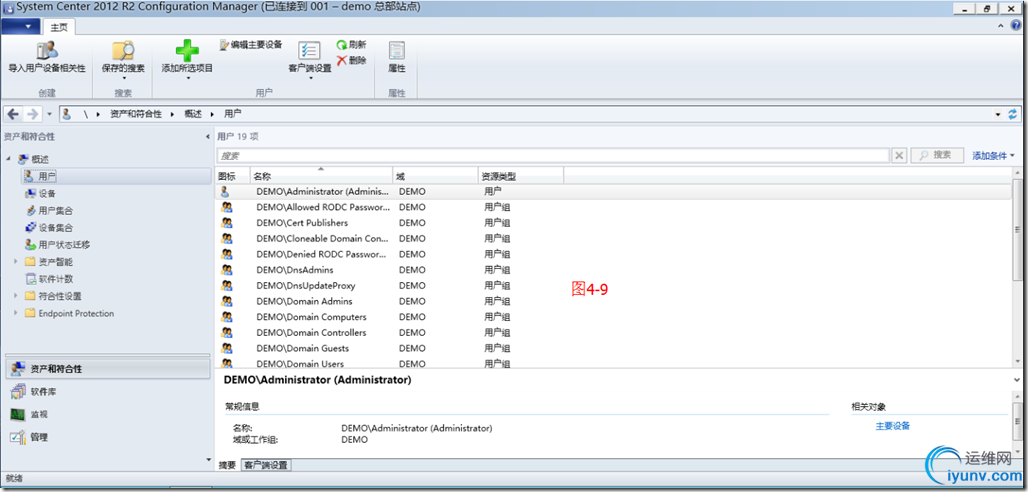
Task: Click Import User Device Affinity icon (导入用户设备相关性)
Action: point(47,50)
